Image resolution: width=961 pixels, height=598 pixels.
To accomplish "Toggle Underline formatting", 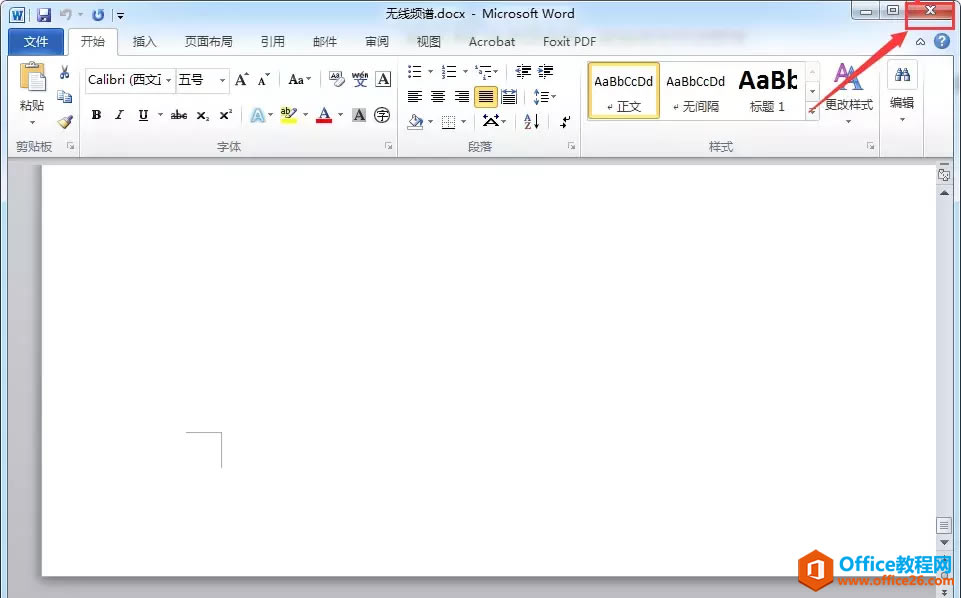I will [143, 115].
